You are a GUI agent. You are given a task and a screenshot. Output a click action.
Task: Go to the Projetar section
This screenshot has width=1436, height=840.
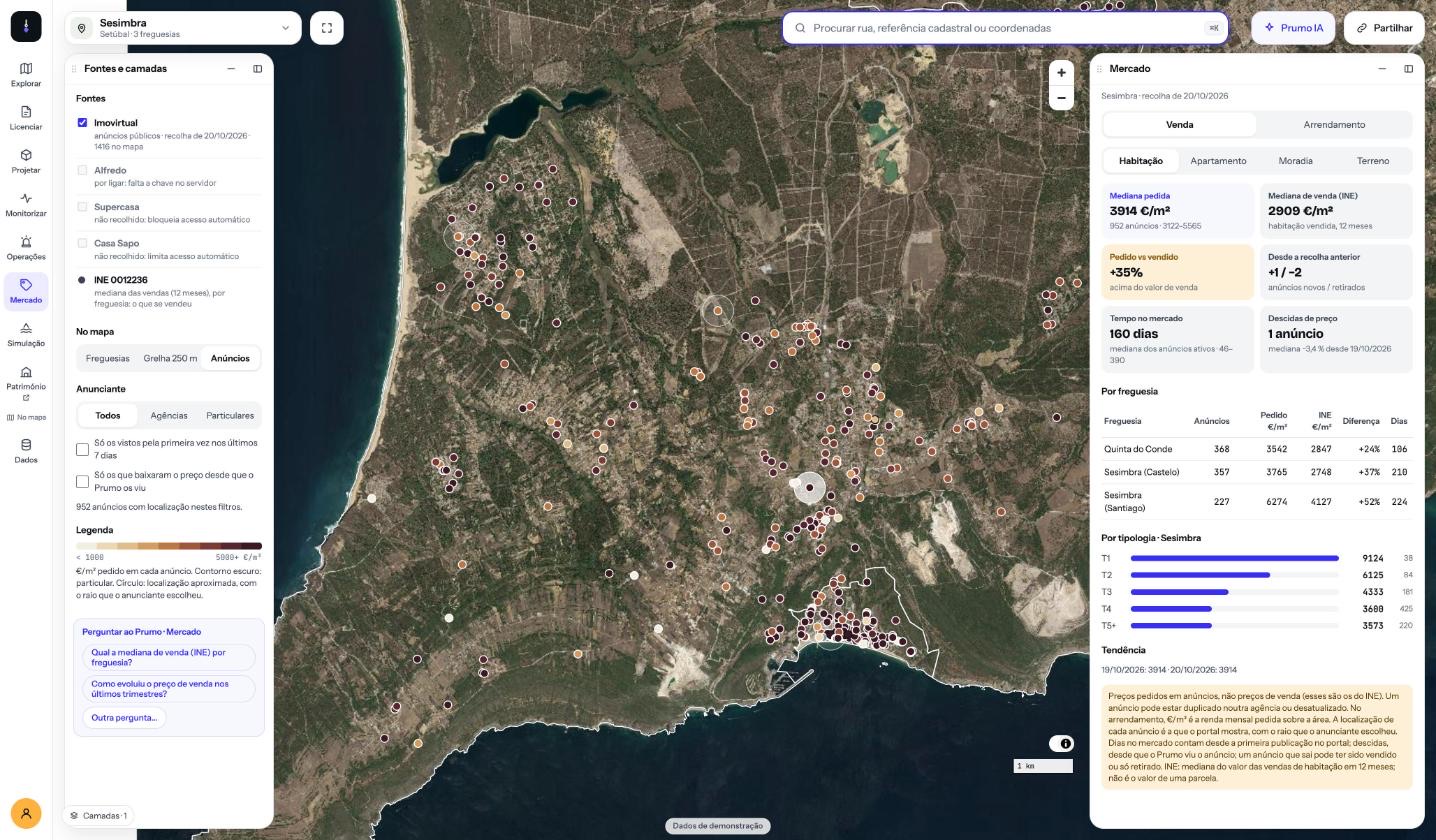(x=26, y=161)
